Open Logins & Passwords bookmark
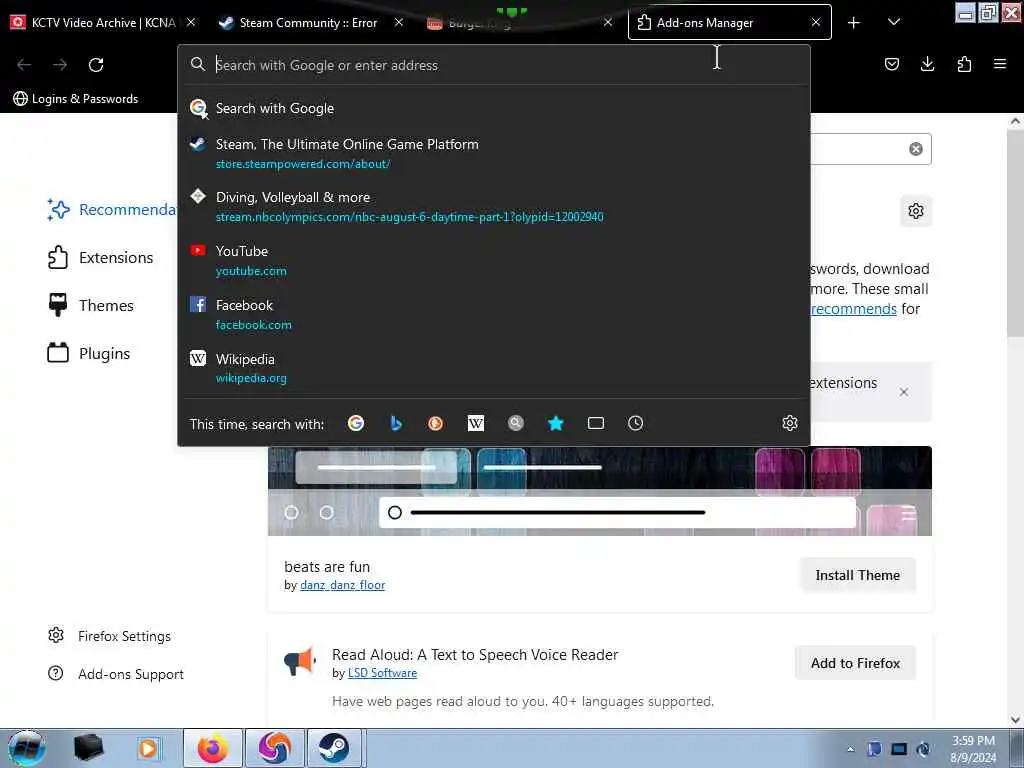This screenshot has height=768, width=1024. (76, 99)
